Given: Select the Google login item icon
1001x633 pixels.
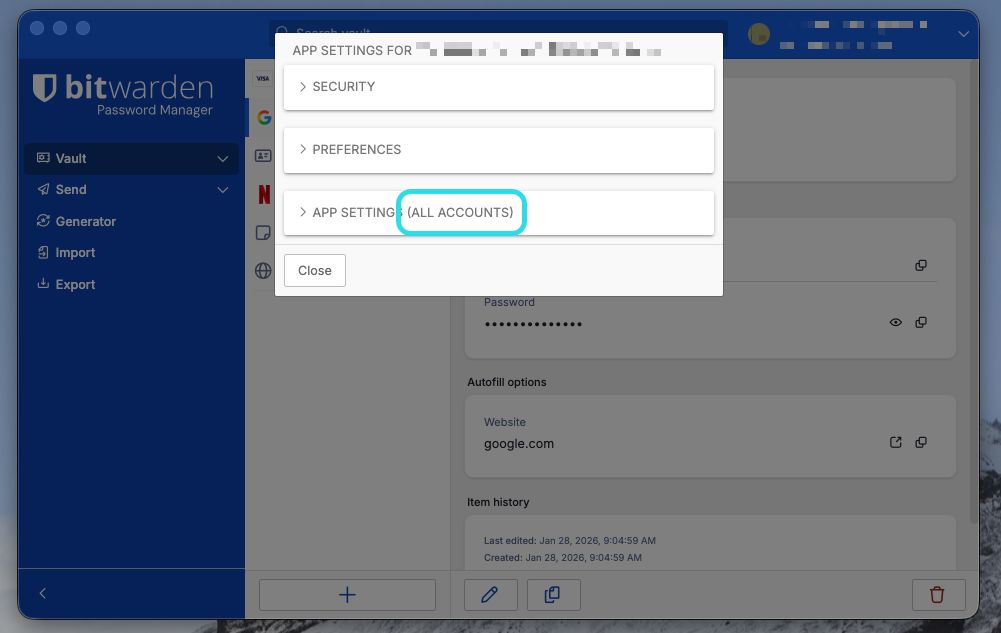Looking at the screenshot, I should click(x=262, y=117).
